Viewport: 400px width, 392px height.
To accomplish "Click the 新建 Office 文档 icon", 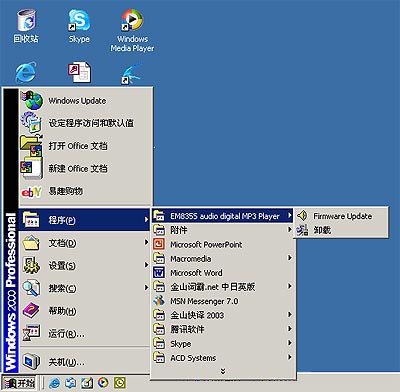I will (x=31, y=168).
